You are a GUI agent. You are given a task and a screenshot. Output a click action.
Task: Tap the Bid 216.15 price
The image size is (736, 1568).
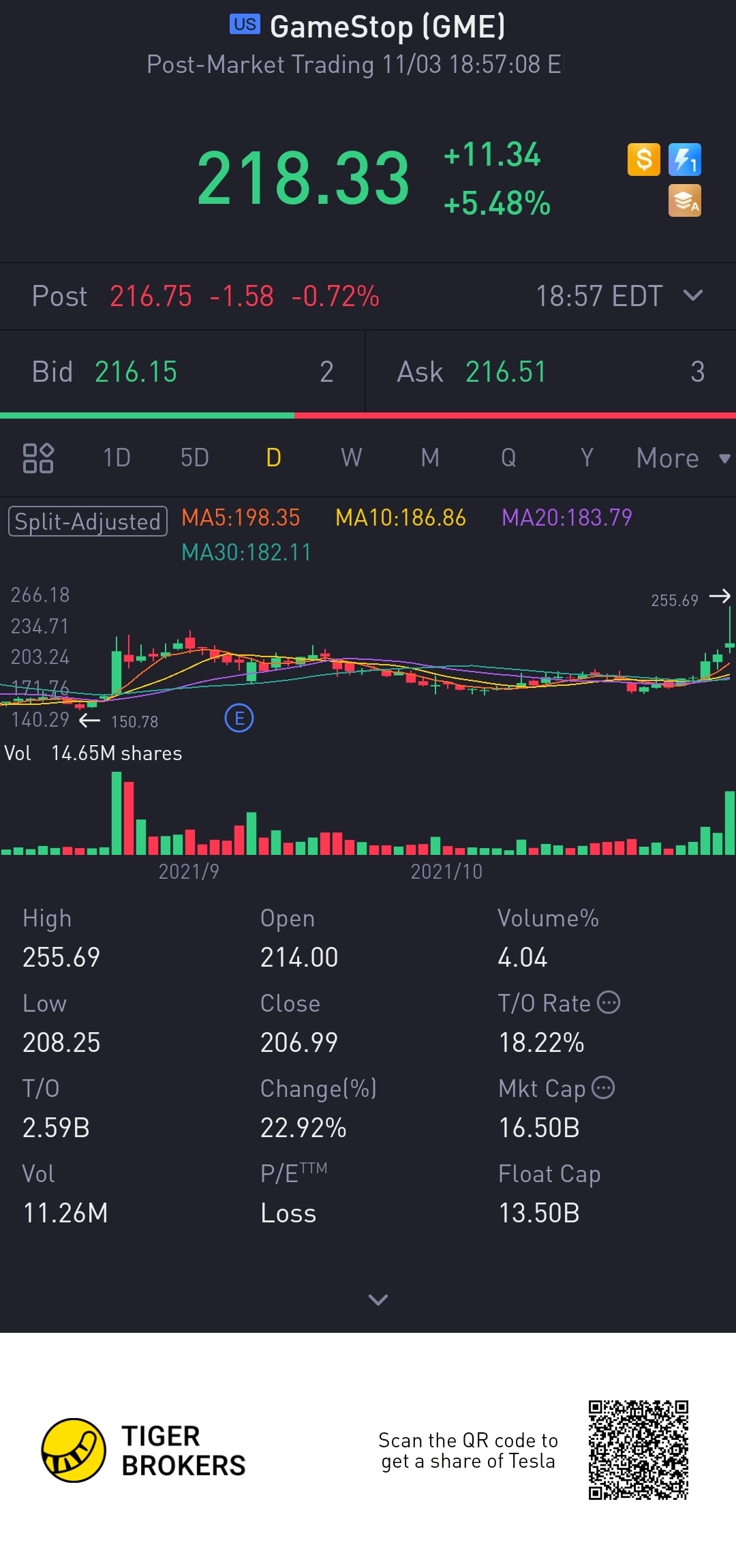tap(136, 372)
